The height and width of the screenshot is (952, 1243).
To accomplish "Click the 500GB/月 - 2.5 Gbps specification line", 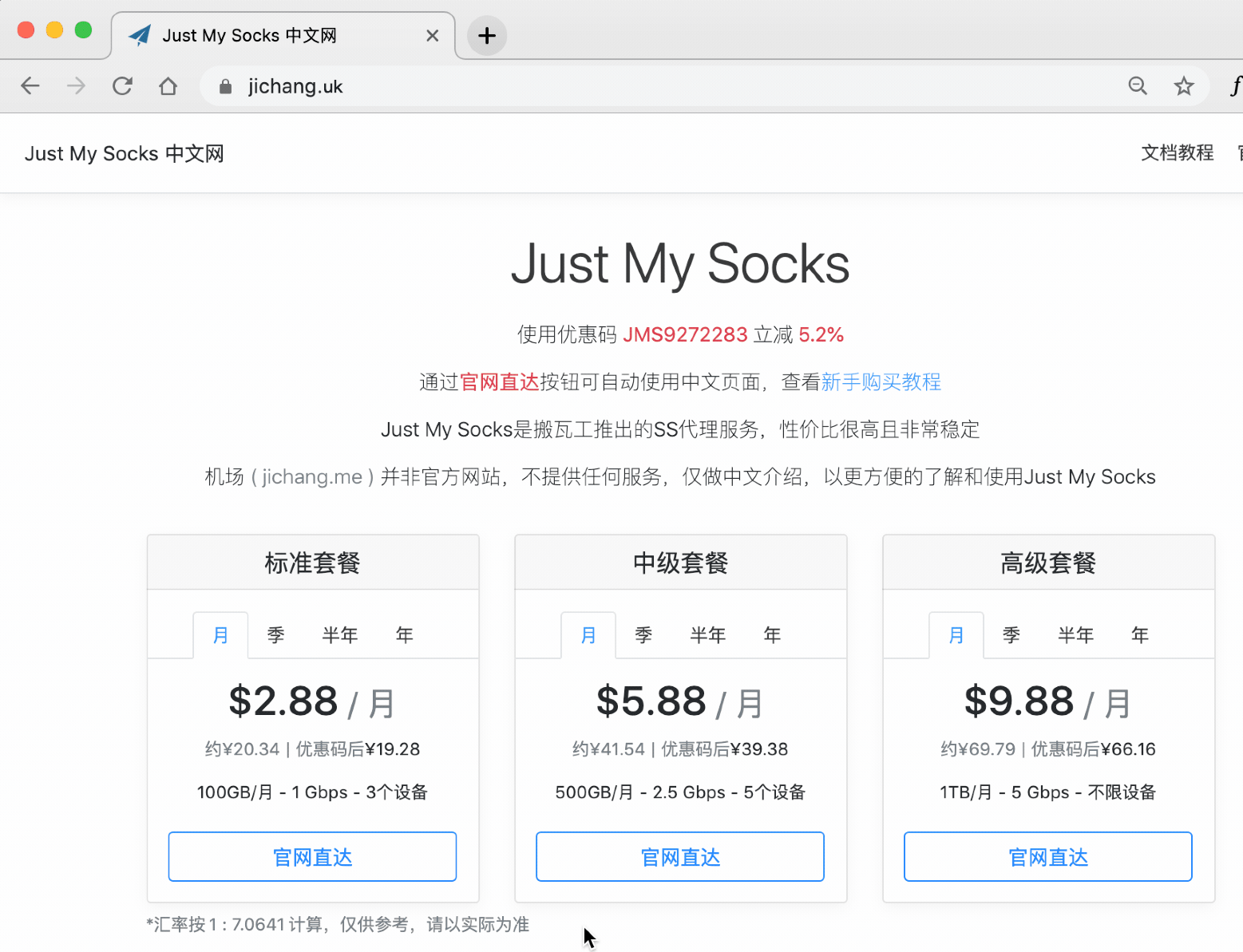I will pos(680,792).
